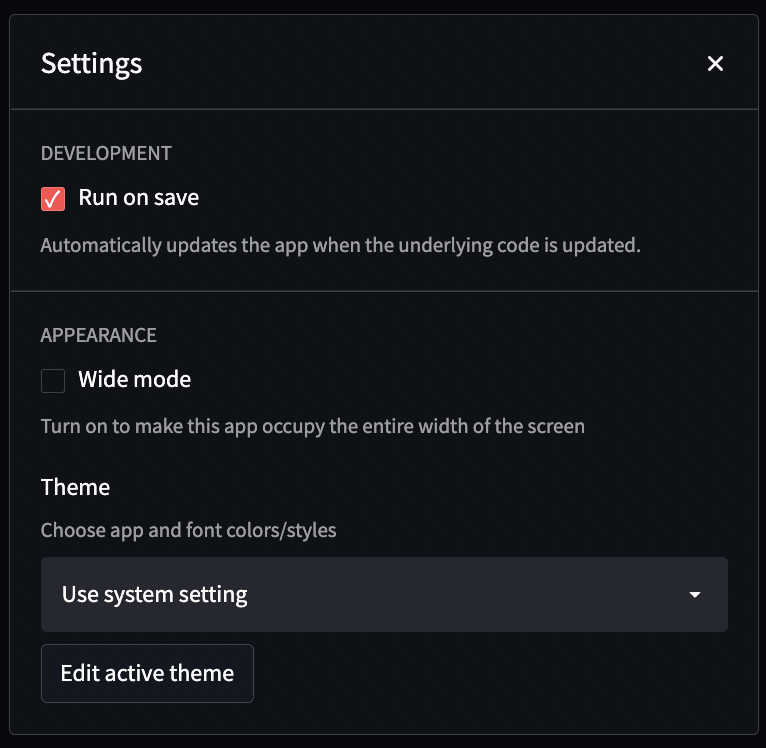Click the "Wide mode" label text
The image size is (766, 748).
[134, 380]
